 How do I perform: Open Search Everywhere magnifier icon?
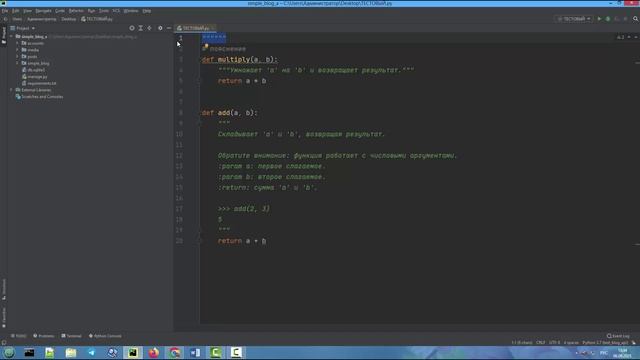[636, 19]
